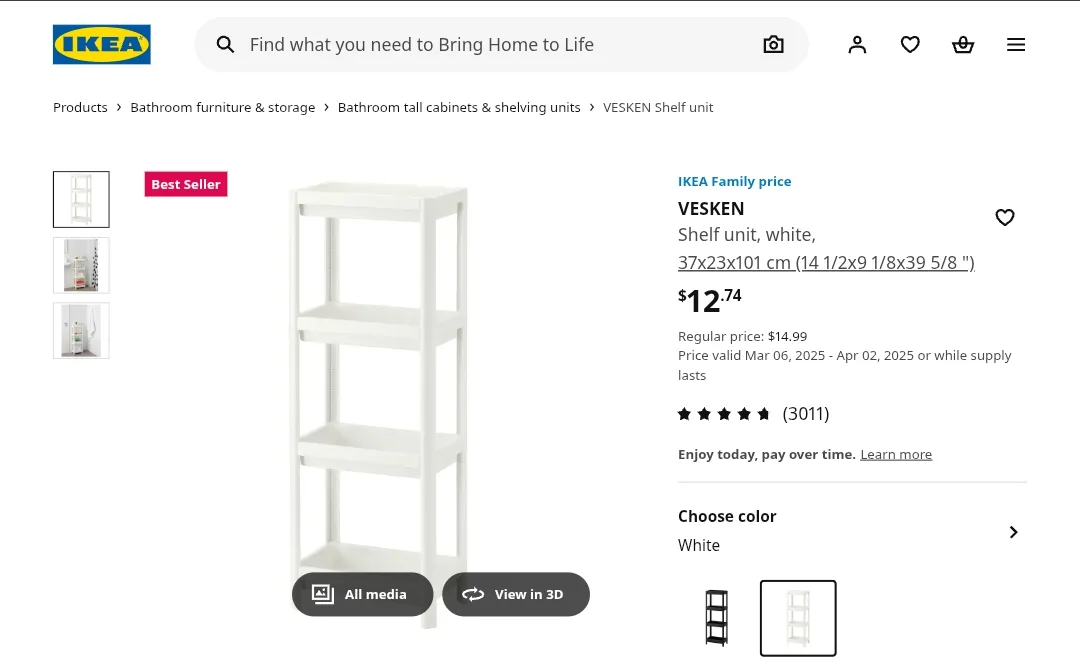Open the 37x23x101 cm dimensions link
Image resolution: width=1080 pixels, height=669 pixels.
pos(826,262)
